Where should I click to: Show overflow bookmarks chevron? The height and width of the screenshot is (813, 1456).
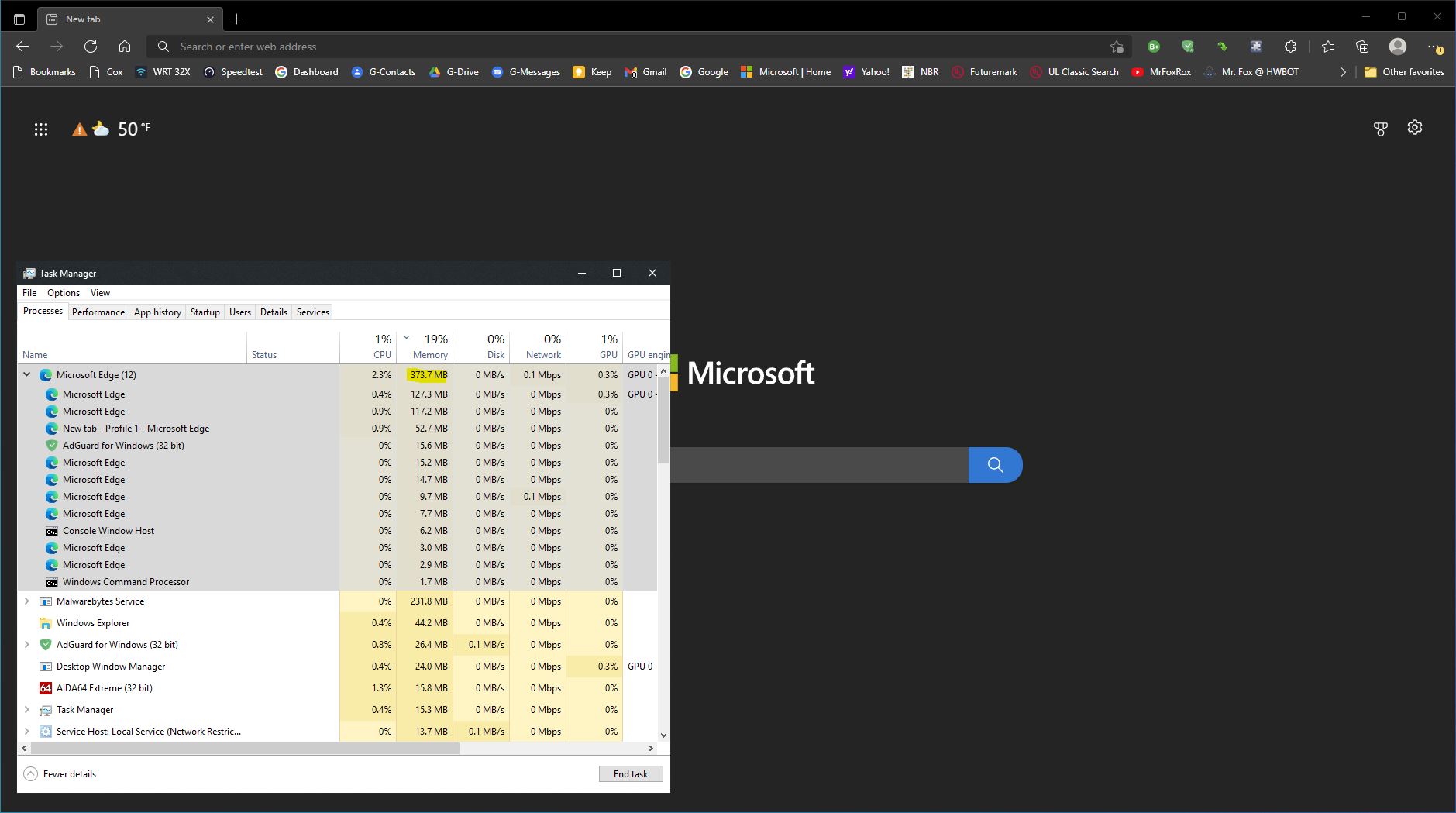pyautogui.click(x=1343, y=72)
